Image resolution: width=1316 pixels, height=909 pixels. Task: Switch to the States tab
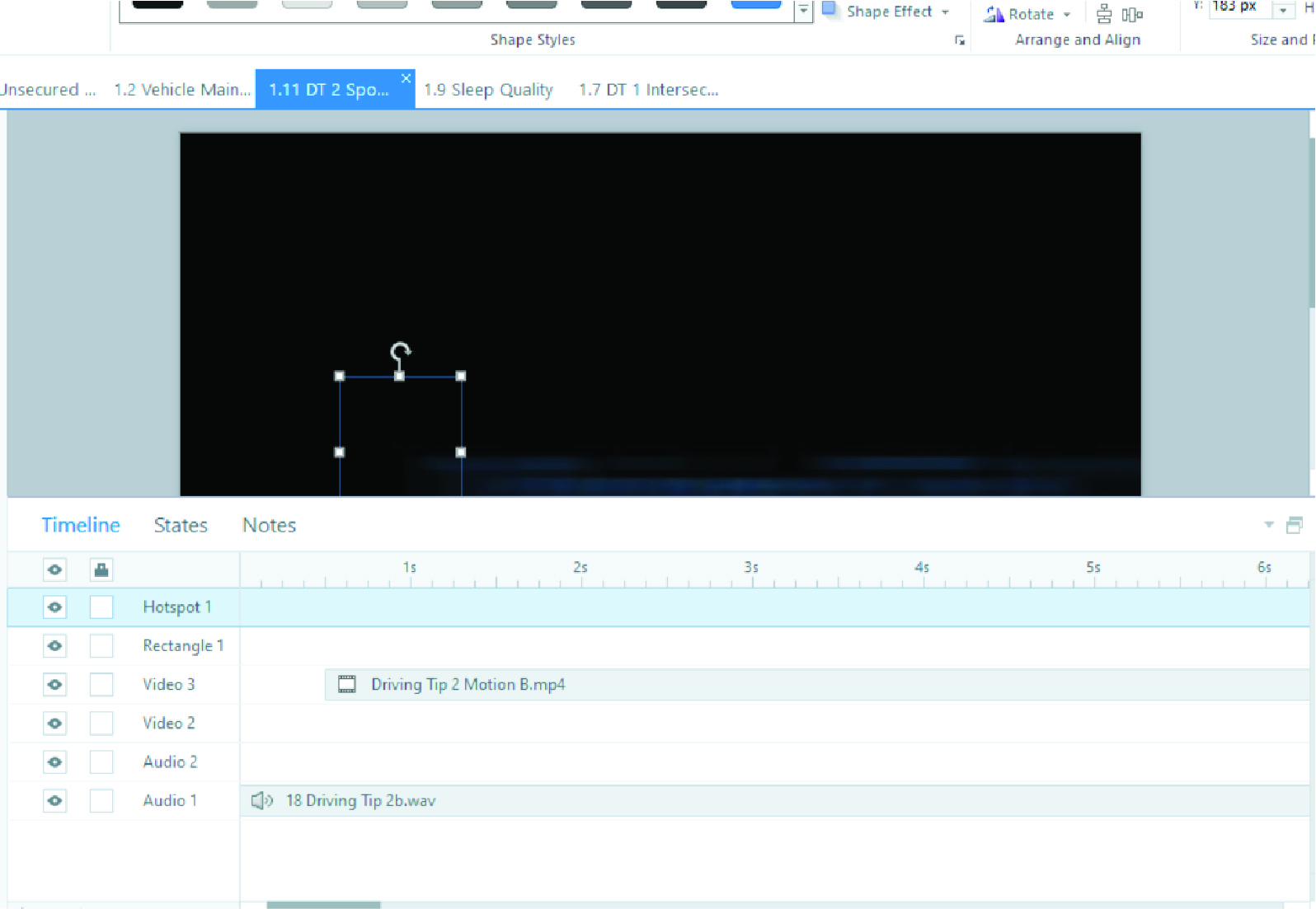coord(181,525)
